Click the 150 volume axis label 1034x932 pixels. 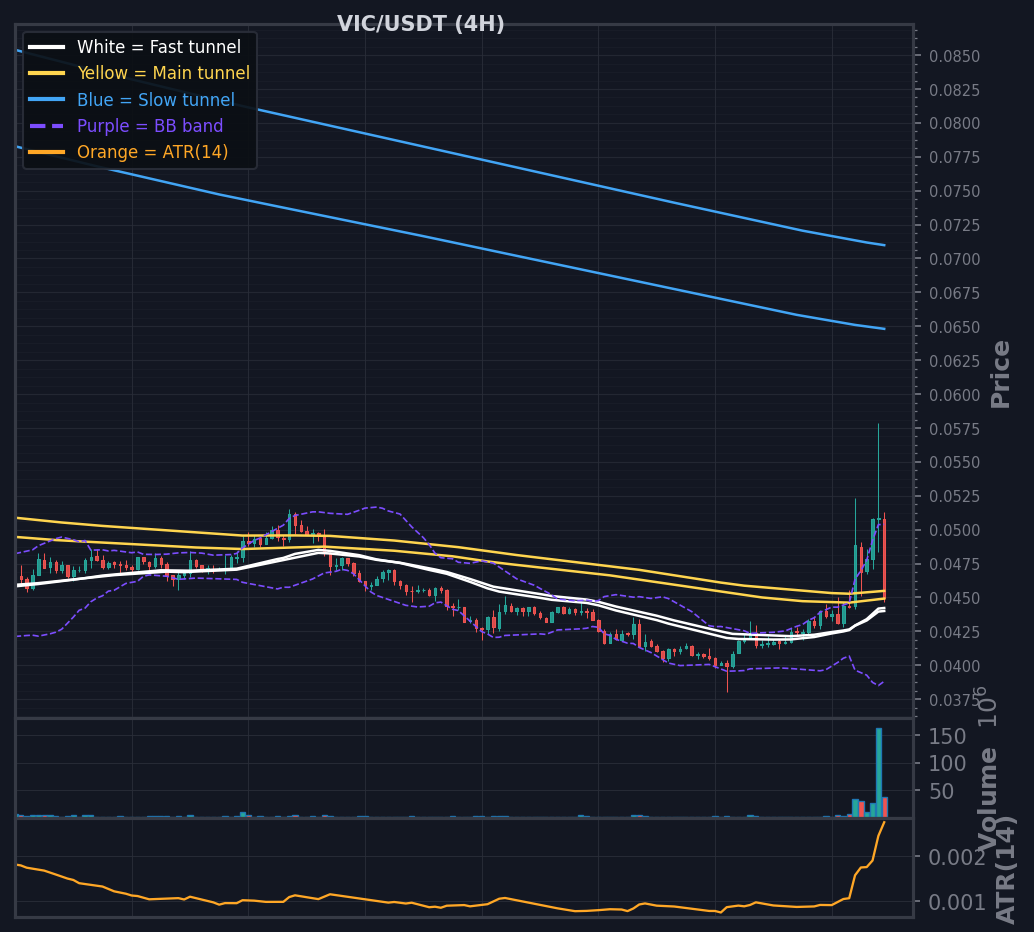pos(947,736)
